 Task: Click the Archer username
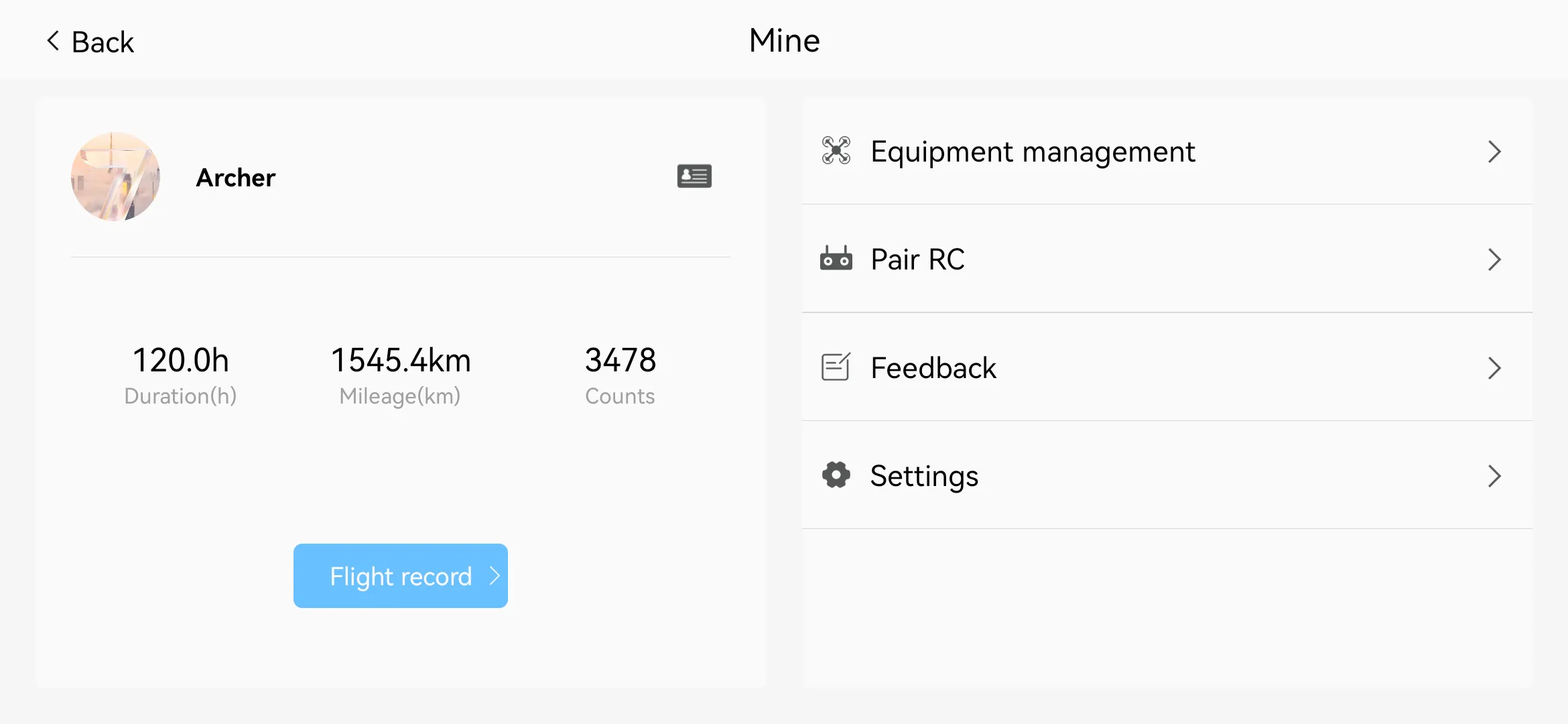pos(236,178)
